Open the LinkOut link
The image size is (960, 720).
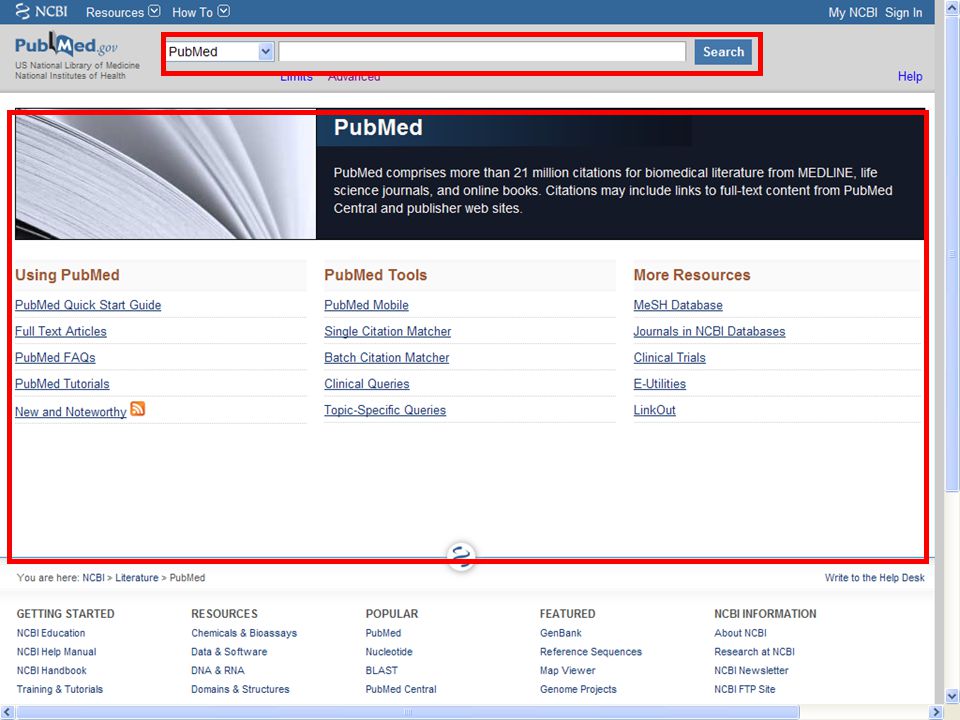click(654, 410)
